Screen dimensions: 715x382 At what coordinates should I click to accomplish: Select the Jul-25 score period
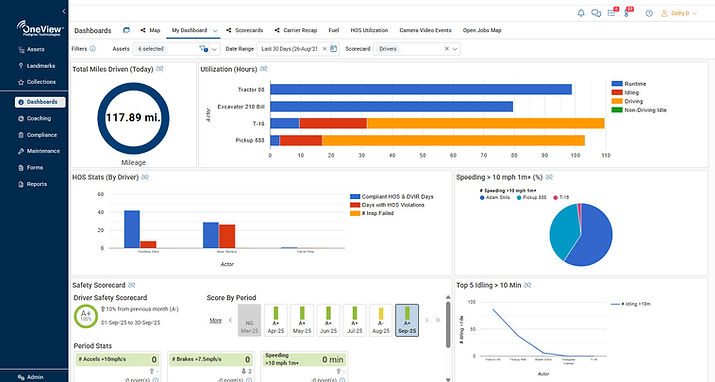(355, 320)
